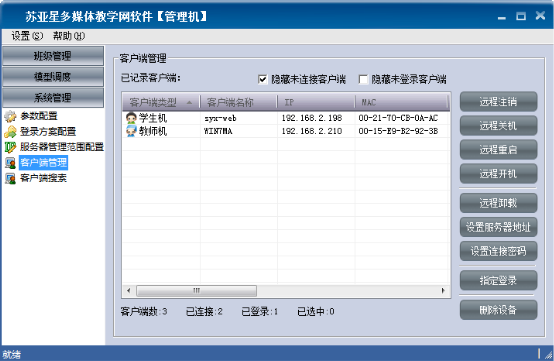Viewport: 554px width, 361px height.
Task: Select client name WIN7MA cell
Action: [x=218, y=131]
